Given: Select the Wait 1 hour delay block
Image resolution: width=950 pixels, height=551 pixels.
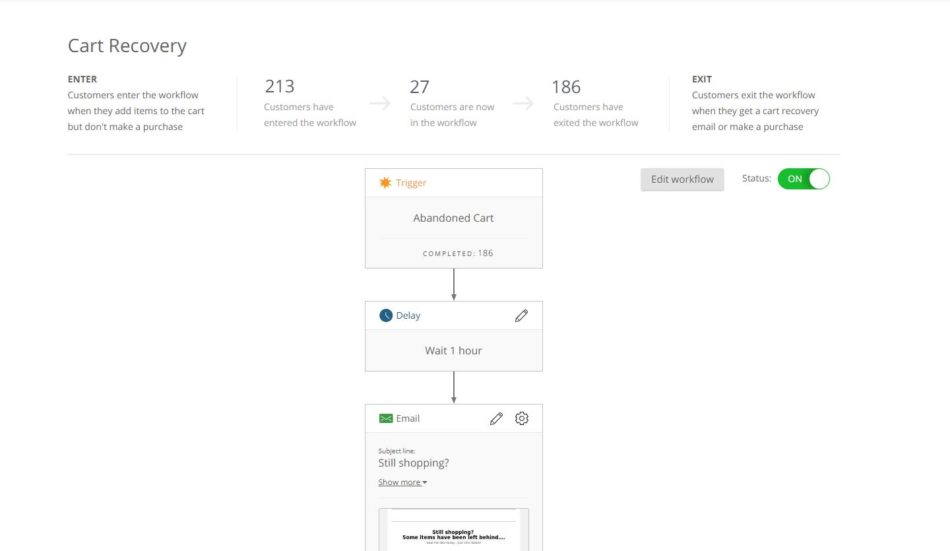Looking at the screenshot, I should click(453, 351).
